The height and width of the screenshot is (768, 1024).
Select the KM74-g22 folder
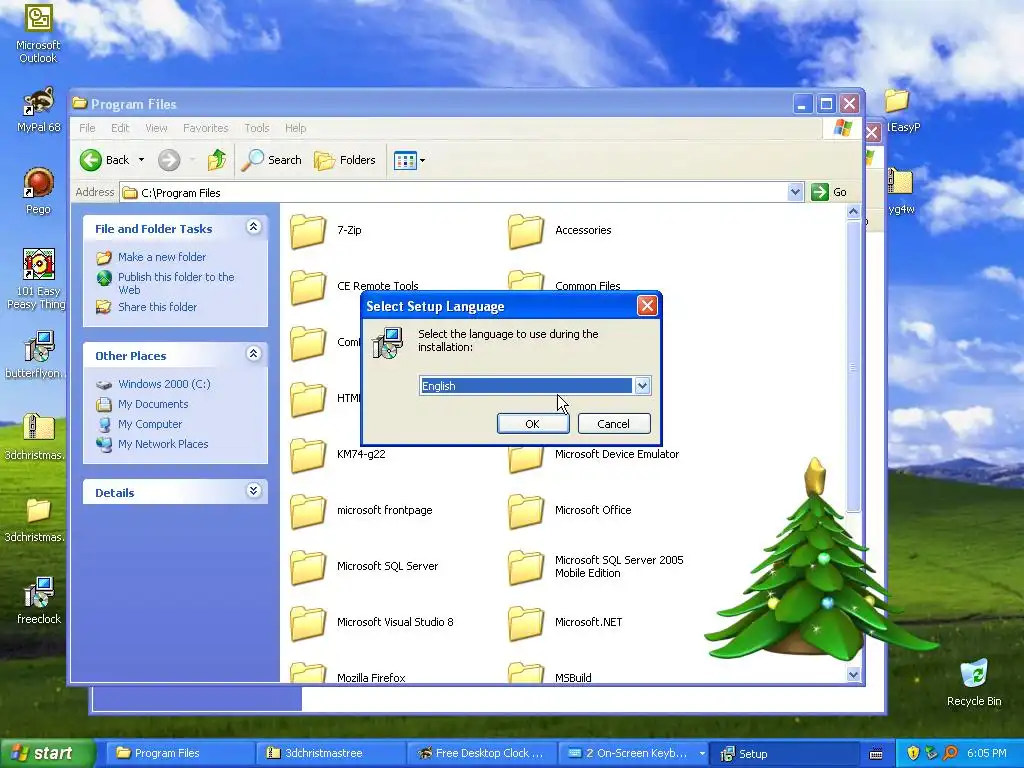[338, 455]
